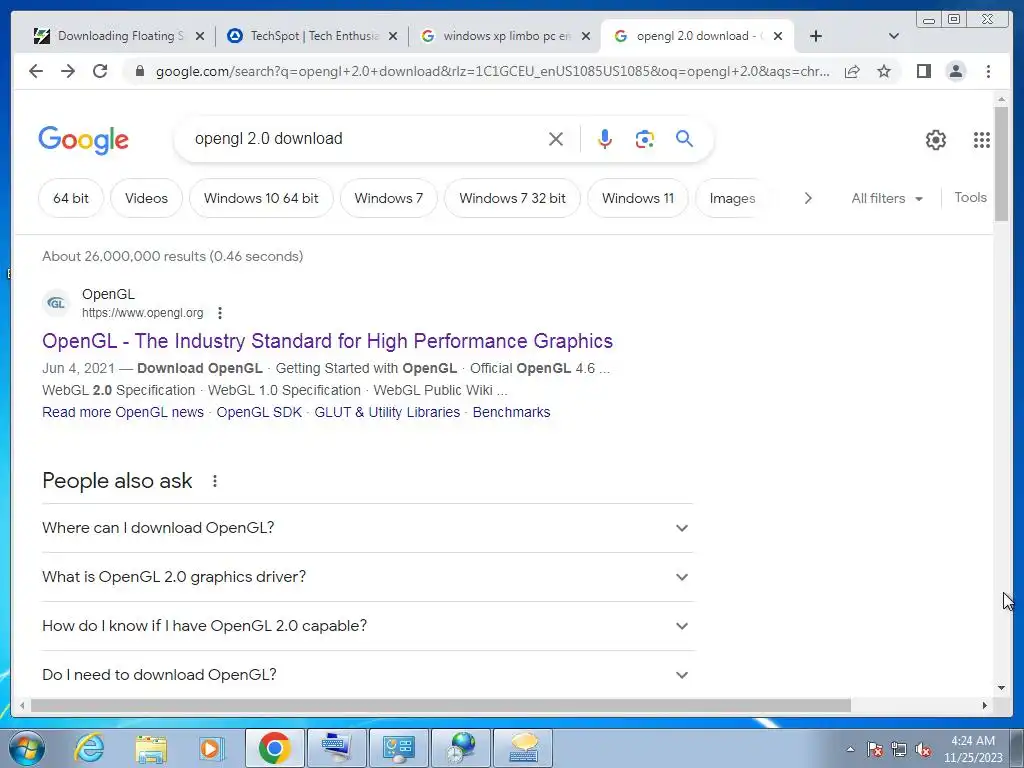
Task: Close the Downloading Floating tab
Action: [x=200, y=37]
